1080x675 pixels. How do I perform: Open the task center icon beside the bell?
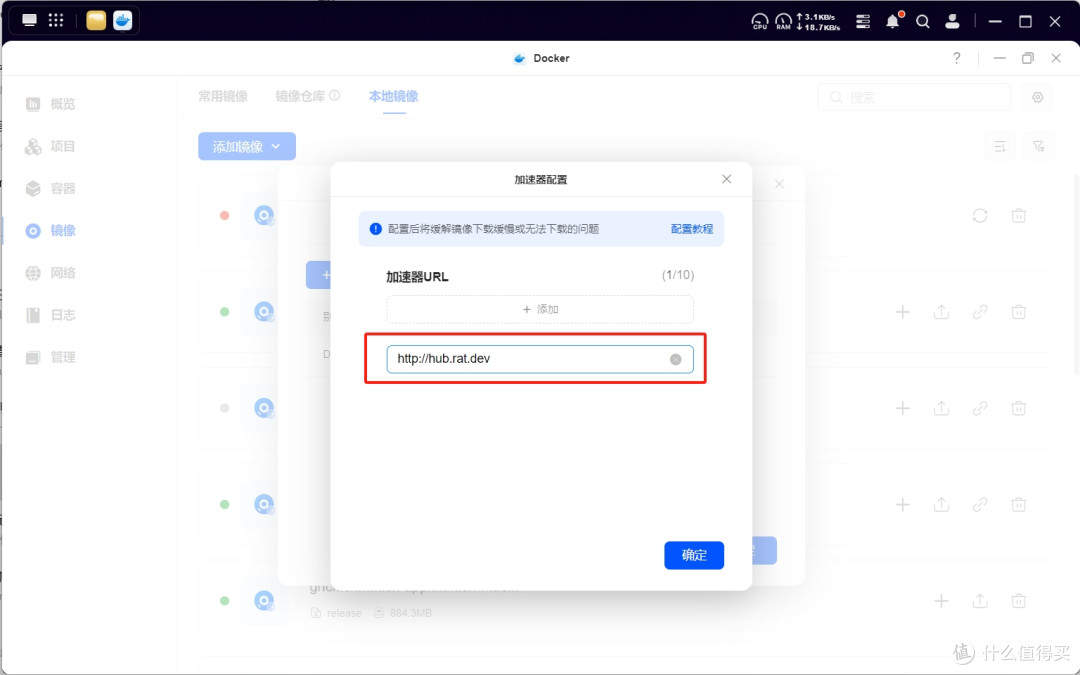click(x=862, y=21)
